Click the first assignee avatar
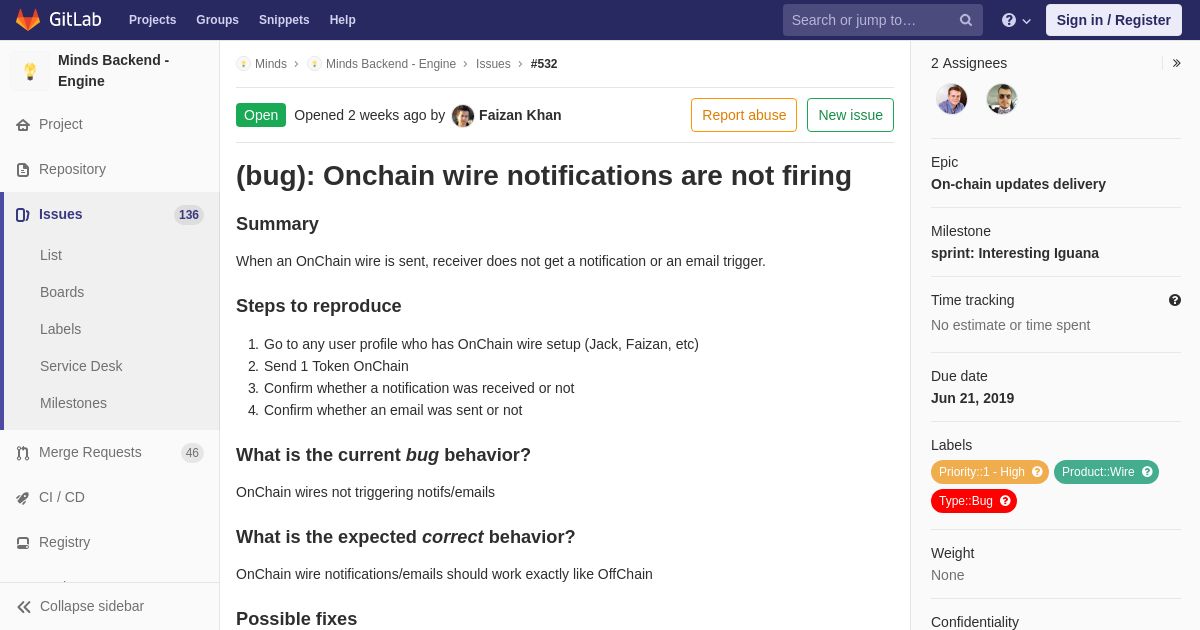This screenshot has height=630, width=1200. [x=951, y=99]
